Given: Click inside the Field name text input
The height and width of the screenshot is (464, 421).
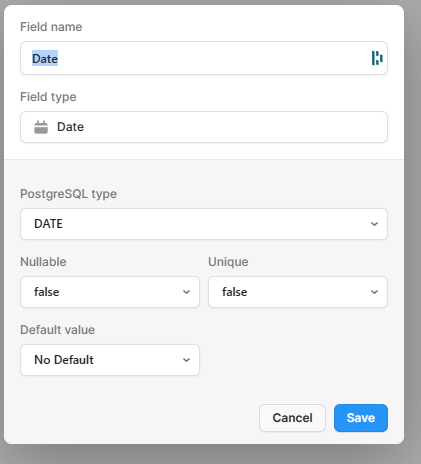Looking at the screenshot, I should click(x=204, y=58).
